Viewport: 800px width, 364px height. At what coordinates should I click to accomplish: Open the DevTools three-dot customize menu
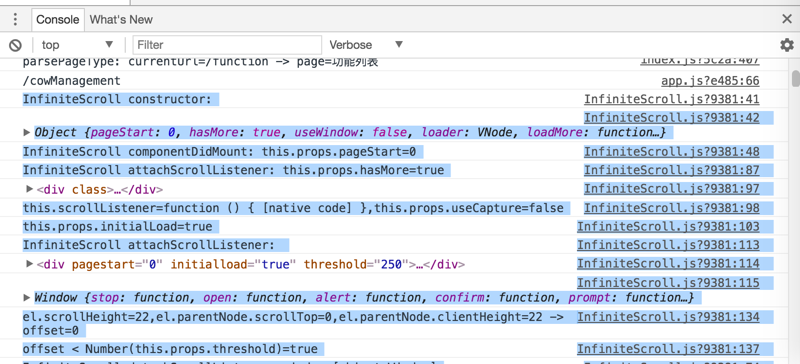(15, 19)
